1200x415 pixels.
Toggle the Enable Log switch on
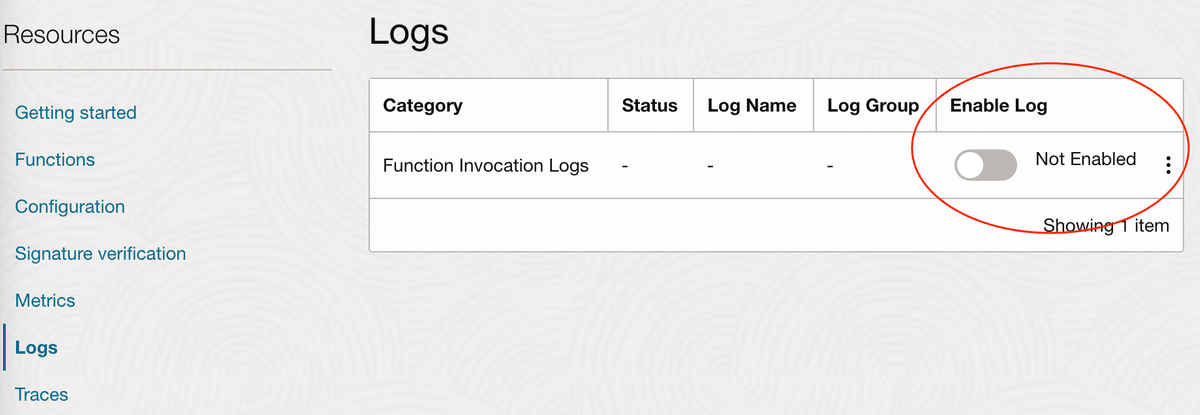click(985, 165)
